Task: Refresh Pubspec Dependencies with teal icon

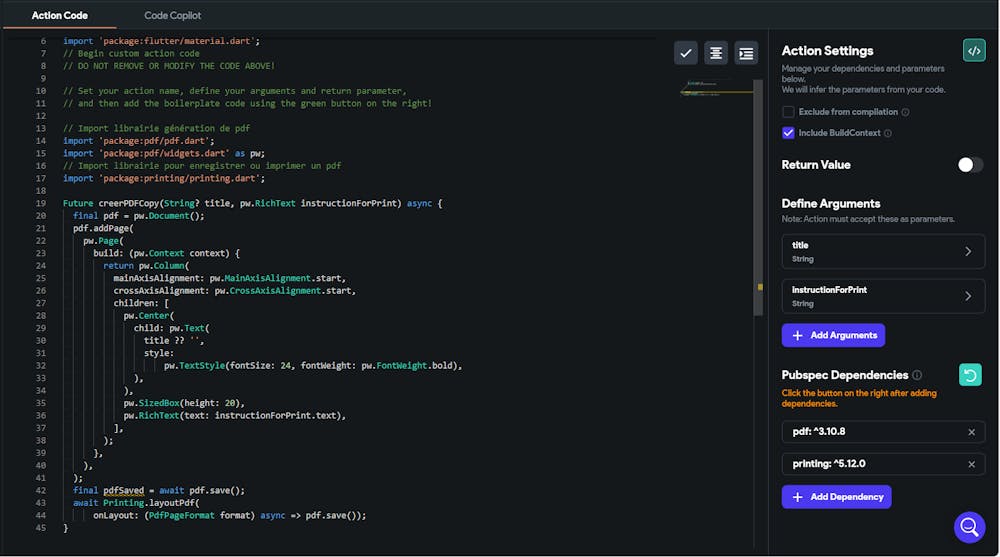Action: [x=970, y=375]
